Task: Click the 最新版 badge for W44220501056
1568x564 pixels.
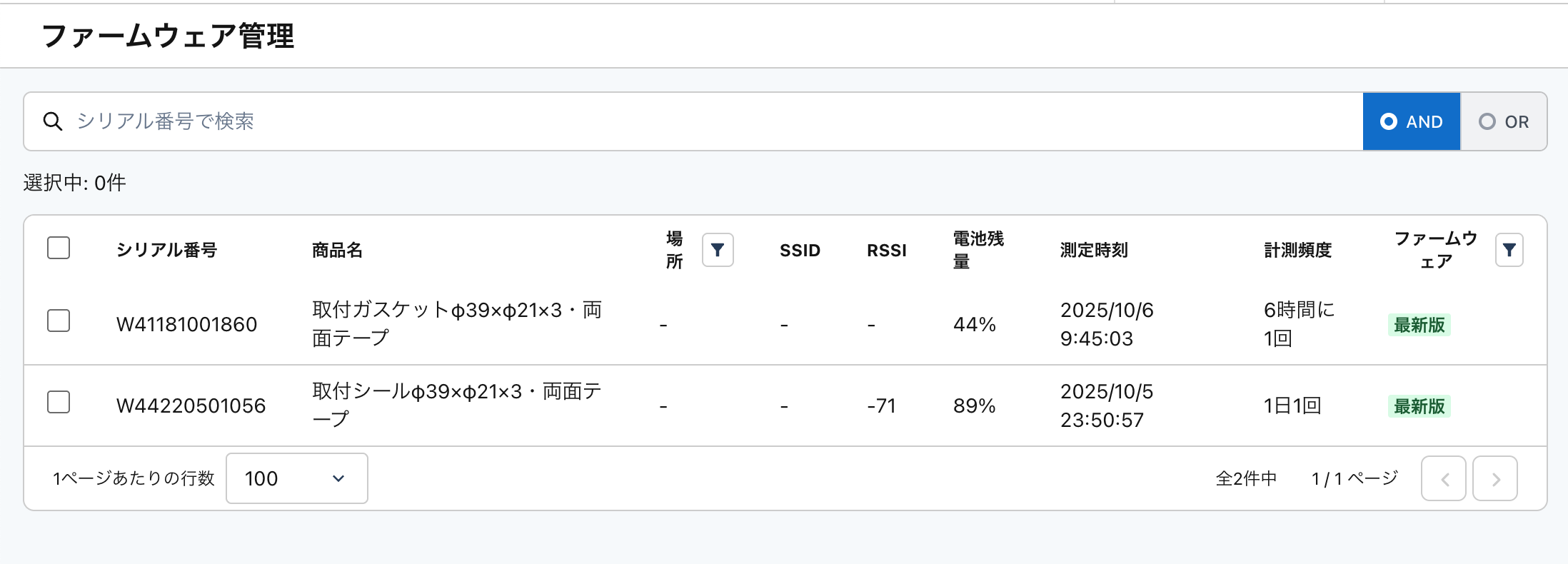Action: tap(1419, 406)
